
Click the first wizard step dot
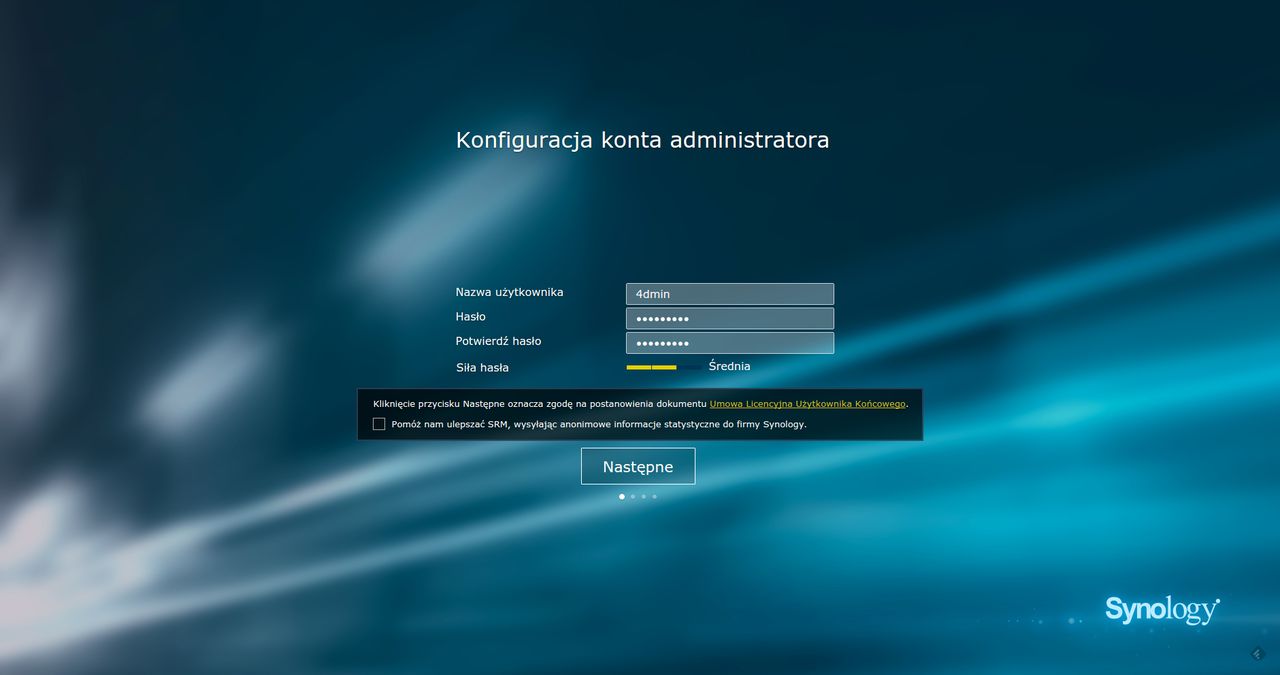click(622, 496)
